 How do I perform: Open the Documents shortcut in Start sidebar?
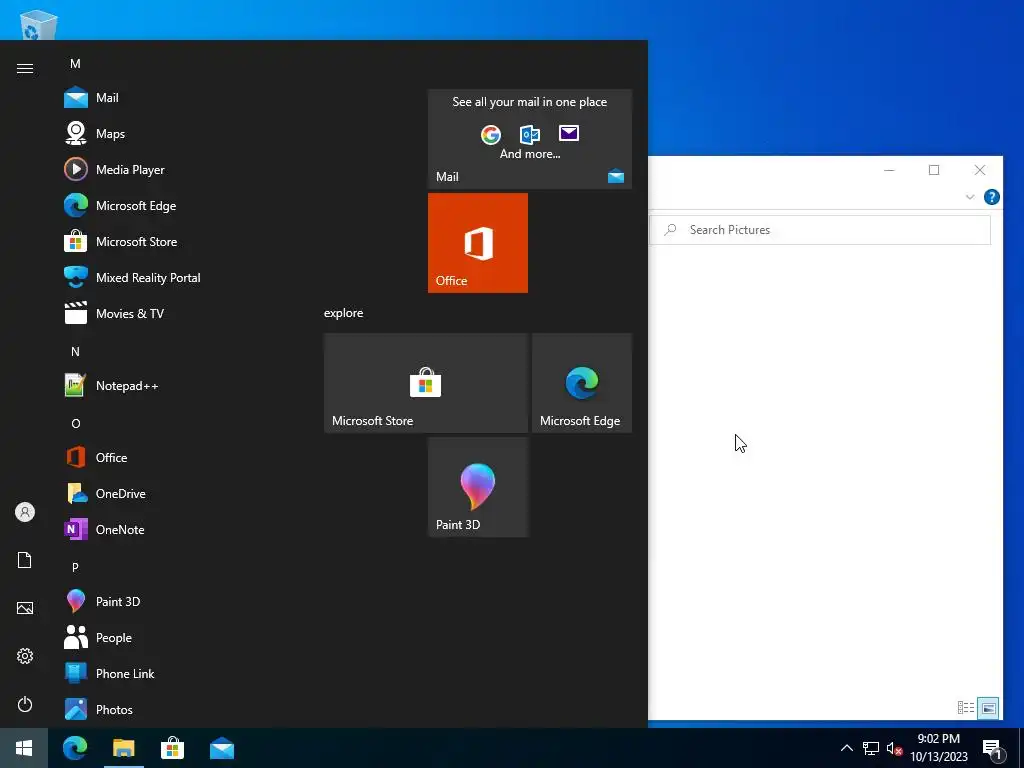click(25, 560)
